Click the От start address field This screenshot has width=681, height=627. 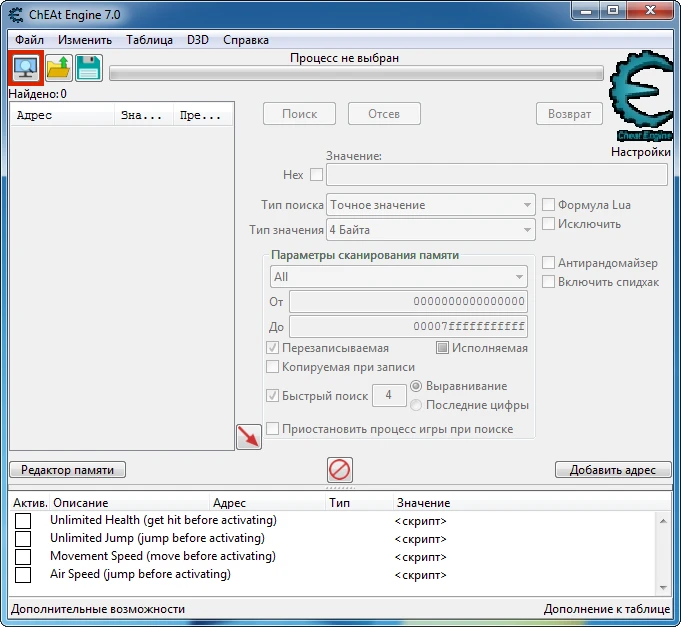(x=408, y=301)
